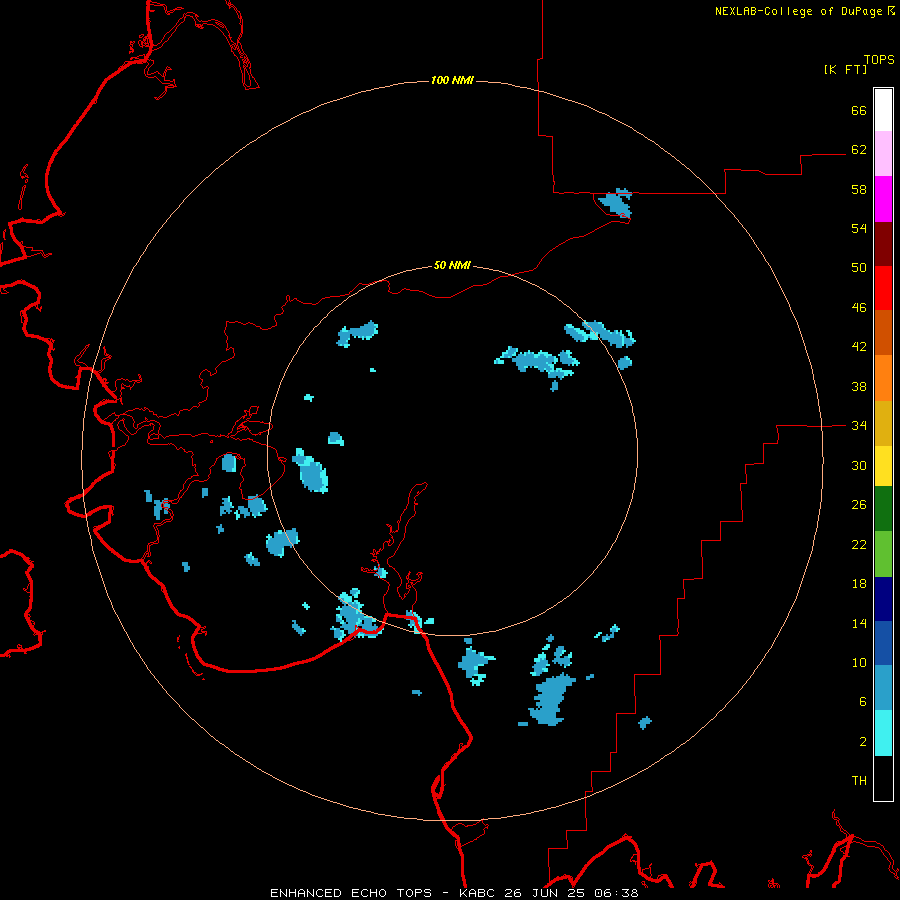Select the sky blue legend swatch
The image size is (900, 900).
883,688
